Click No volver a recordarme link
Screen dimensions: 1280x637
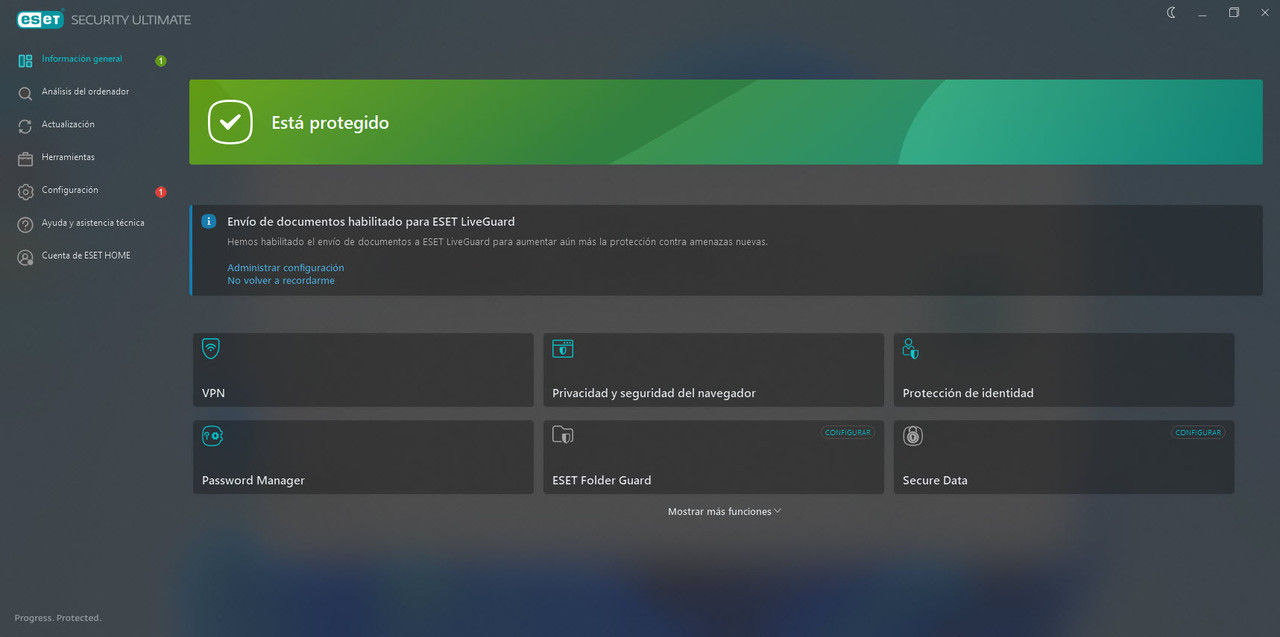point(281,281)
